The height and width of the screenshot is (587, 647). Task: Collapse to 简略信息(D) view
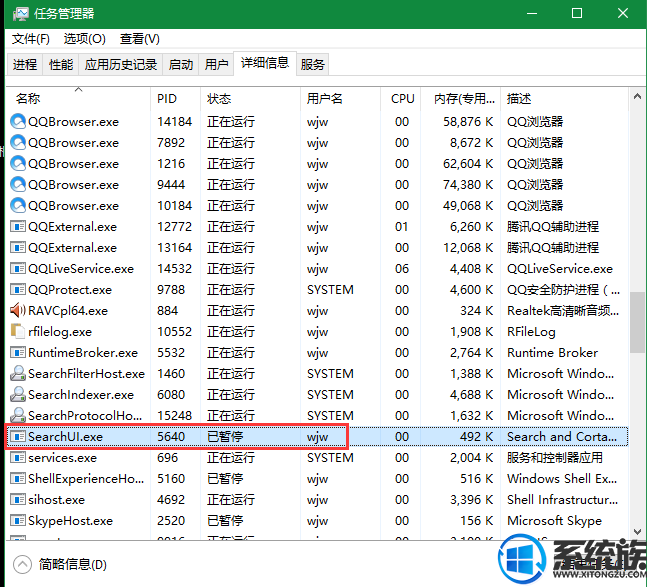coord(60,564)
